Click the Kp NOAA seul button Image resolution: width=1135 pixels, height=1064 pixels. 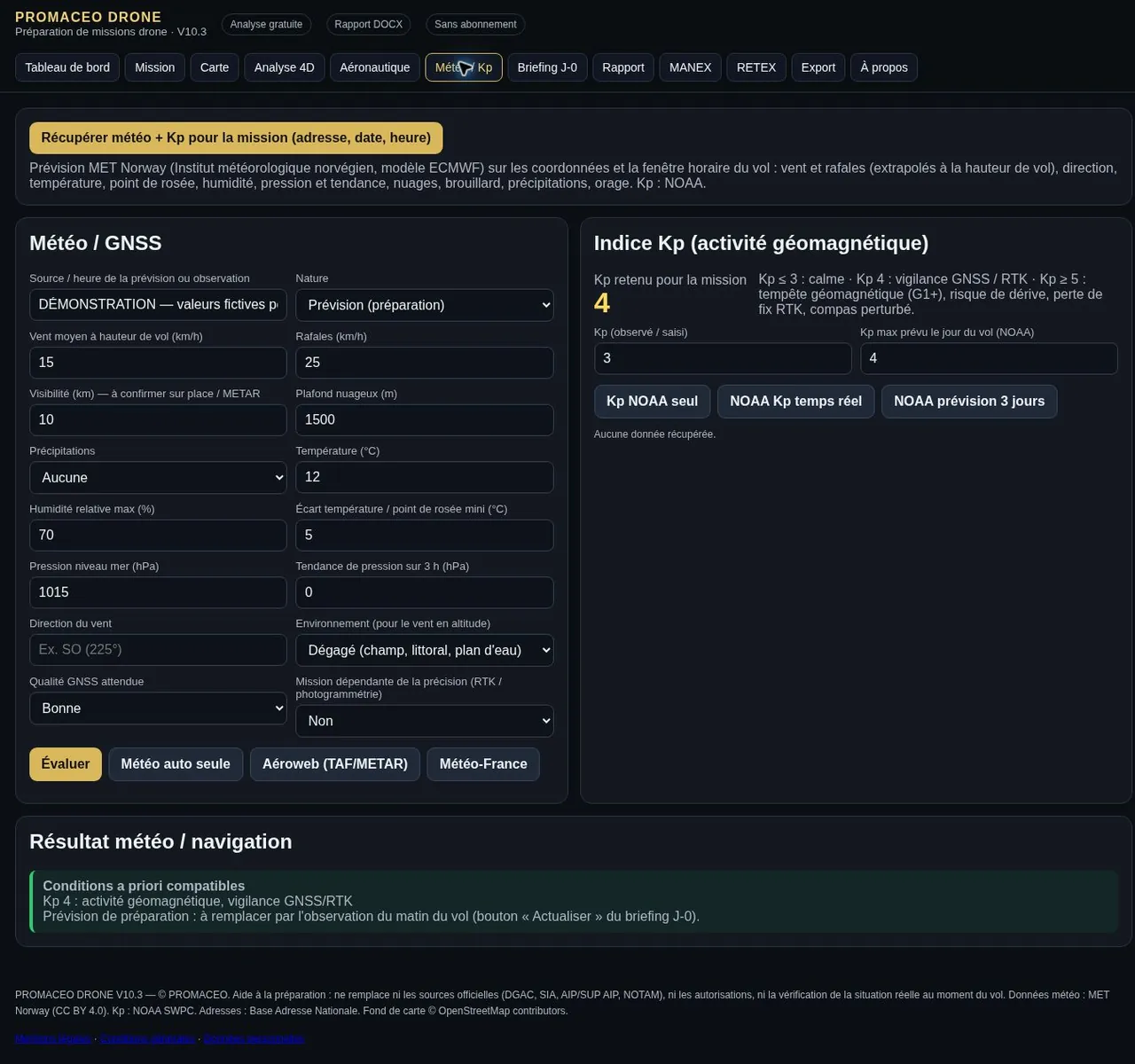(x=652, y=402)
